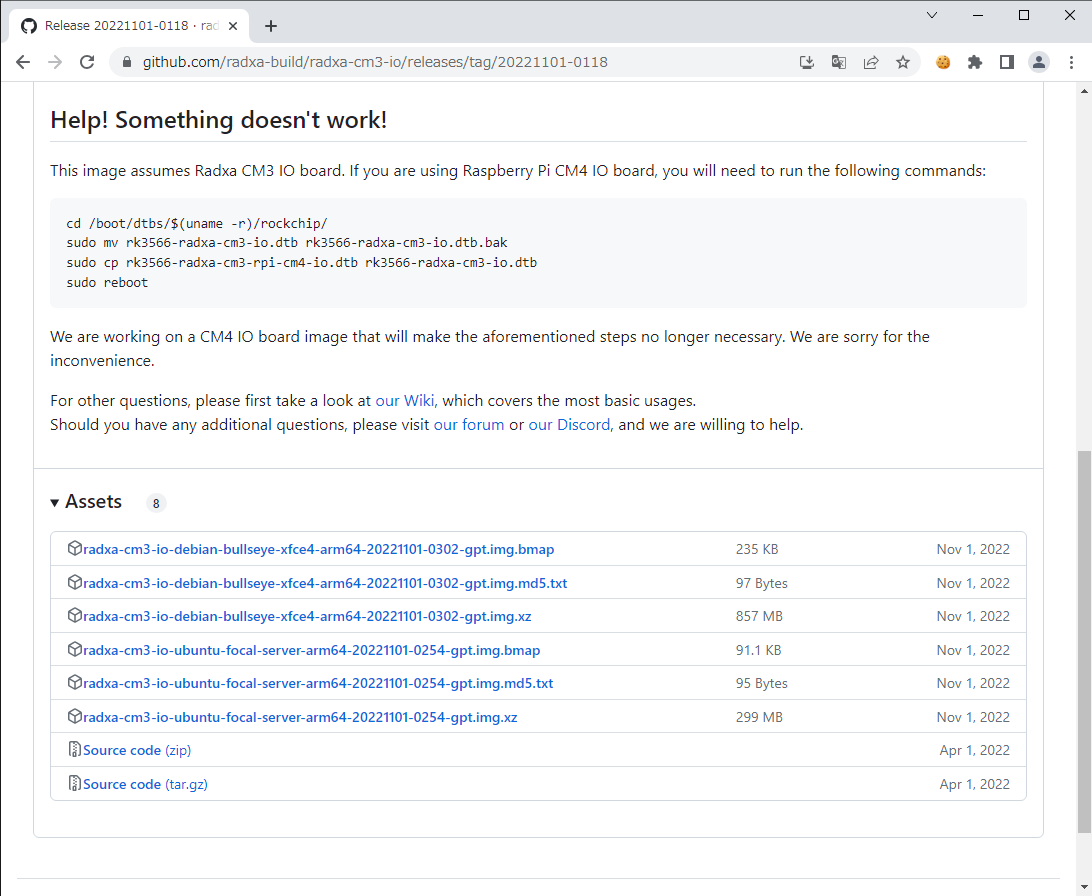Click package icon beside debian img.bmap
The width and height of the screenshot is (1092, 896).
coord(75,549)
